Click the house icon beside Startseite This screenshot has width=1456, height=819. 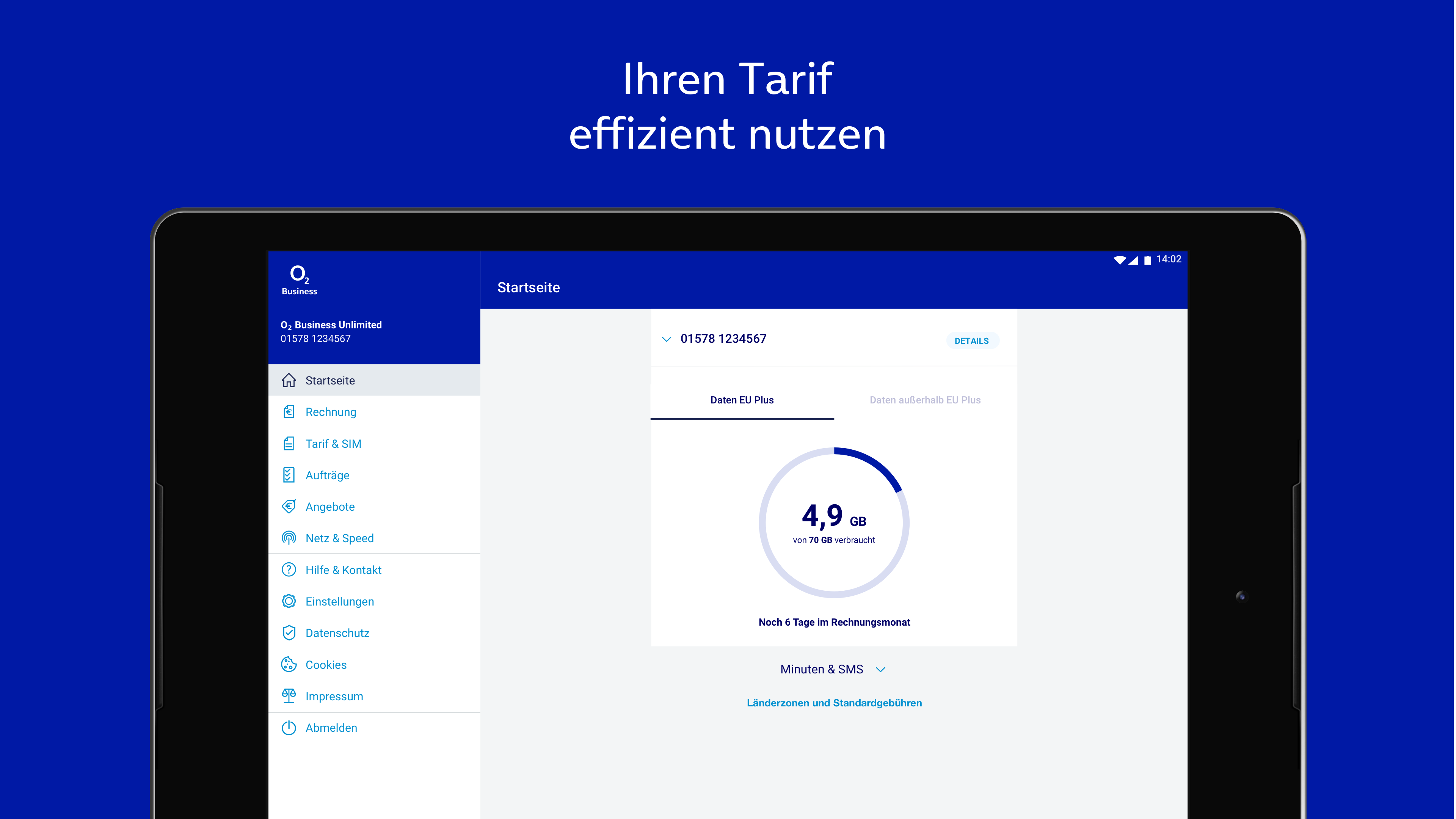pos(289,380)
